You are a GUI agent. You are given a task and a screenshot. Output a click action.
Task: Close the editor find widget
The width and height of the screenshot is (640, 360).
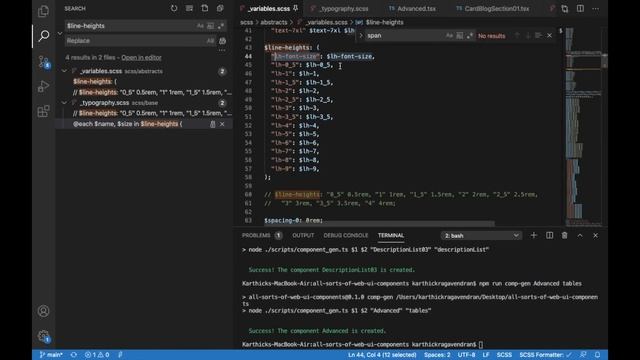(x=549, y=36)
